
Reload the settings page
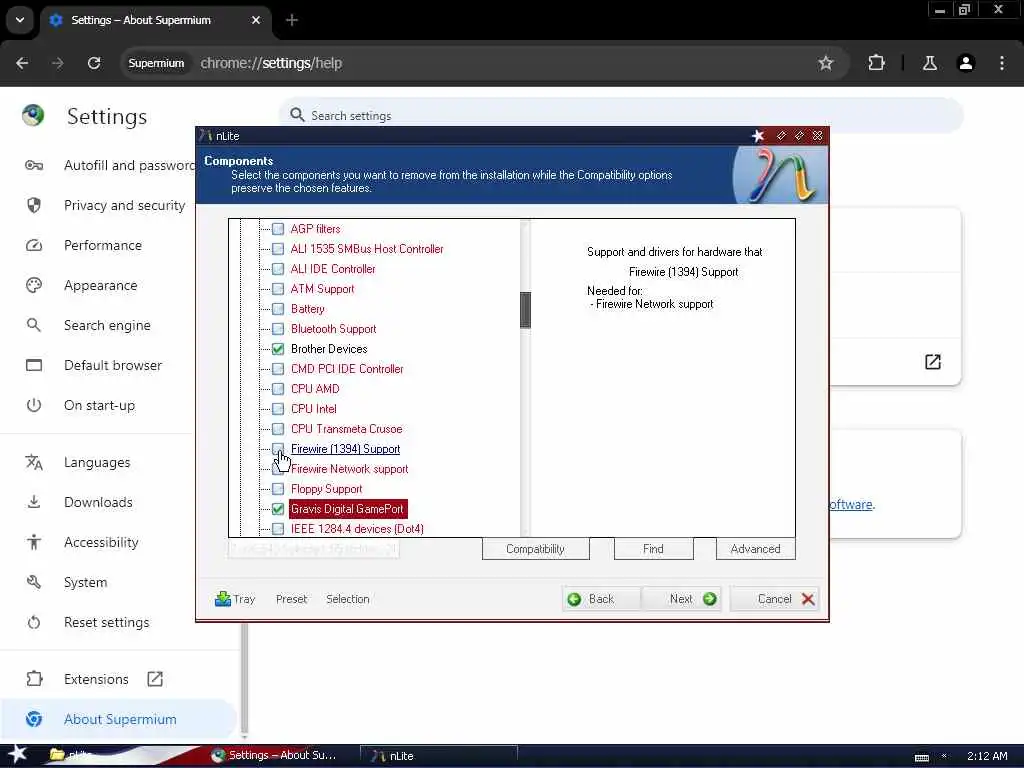pos(94,63)
